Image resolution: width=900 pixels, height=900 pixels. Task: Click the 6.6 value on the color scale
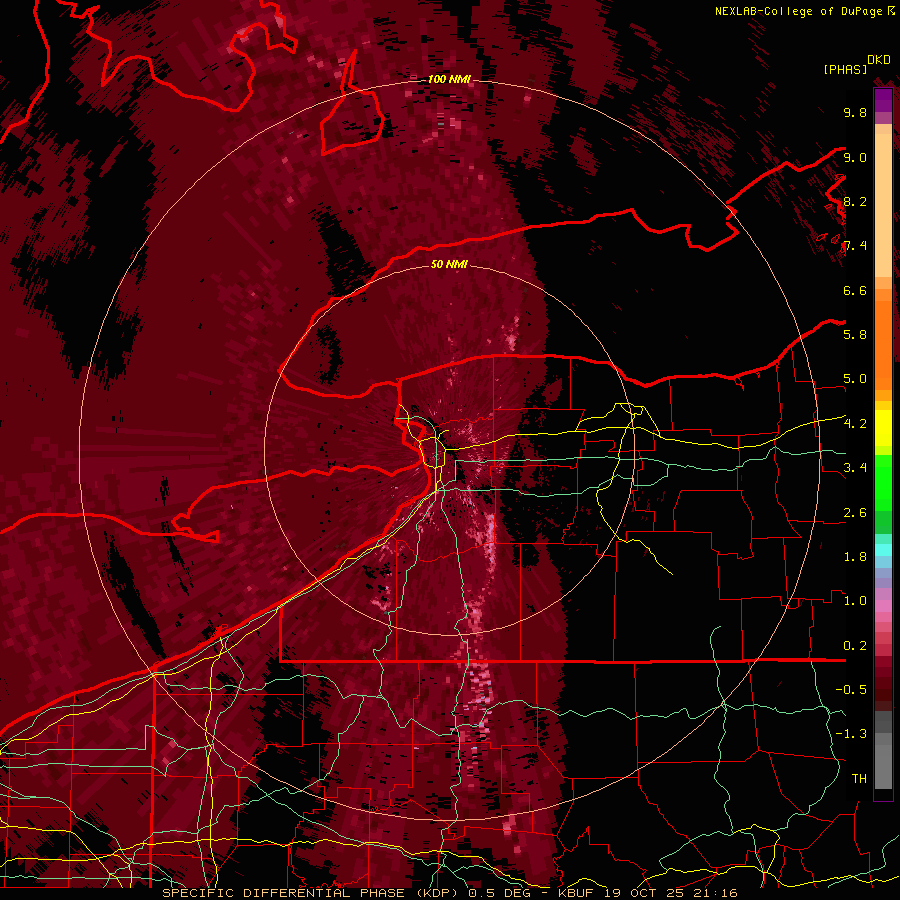click(x=855, y=290)
